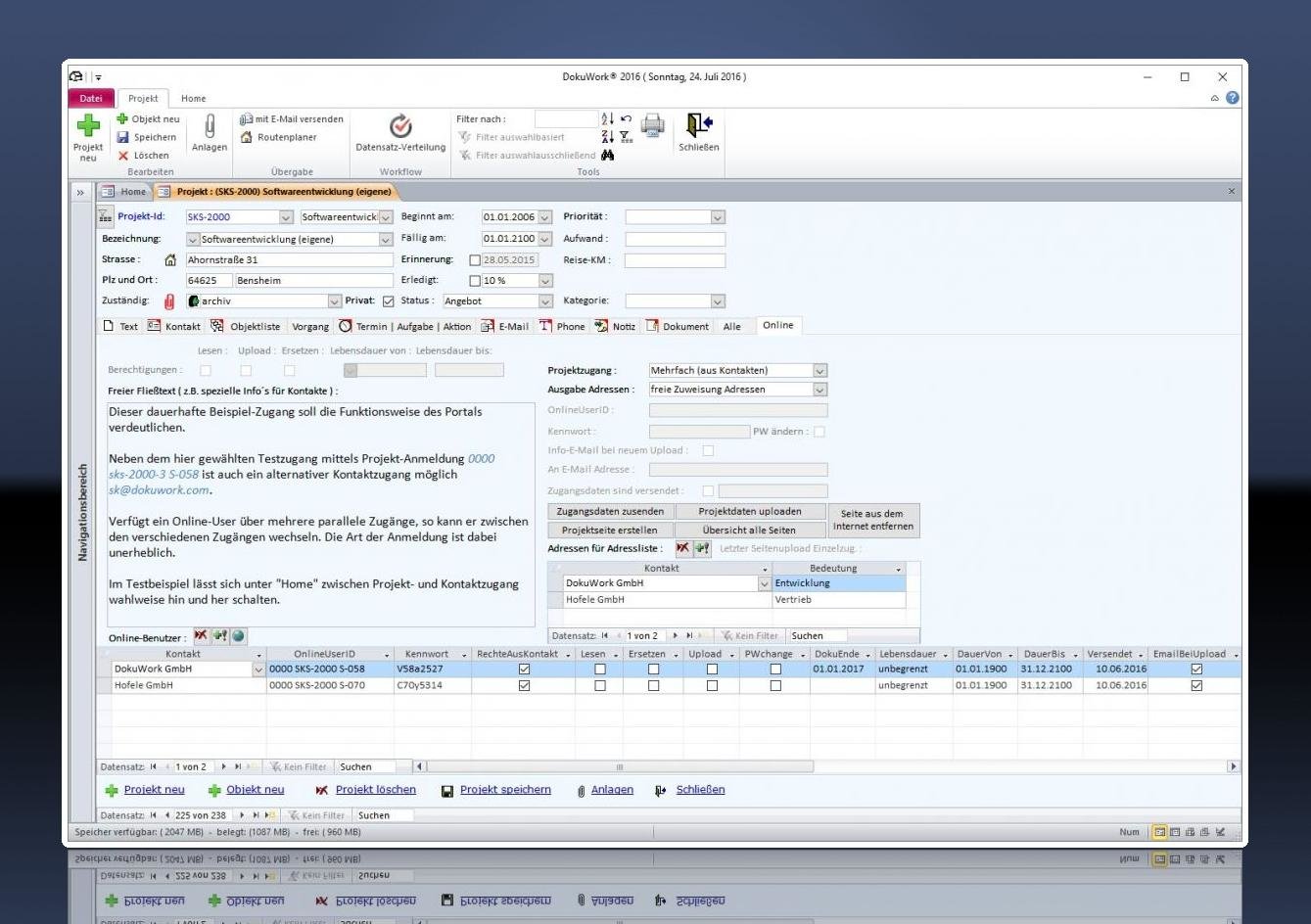Viewport: 1311px width, 924px height.
Task: Click the binoculars search icon
Action: click(x=608, y=156)
